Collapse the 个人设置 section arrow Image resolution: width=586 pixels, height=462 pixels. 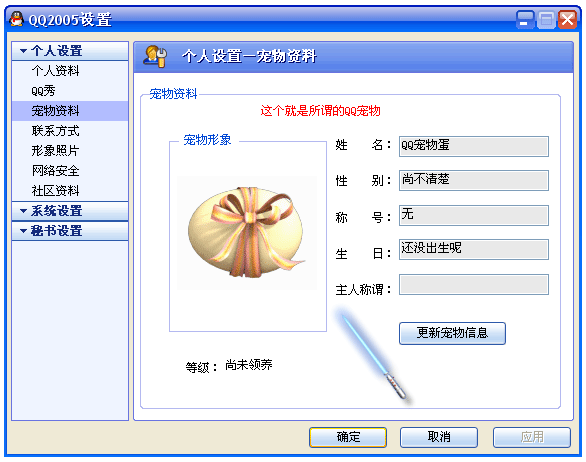24,51
